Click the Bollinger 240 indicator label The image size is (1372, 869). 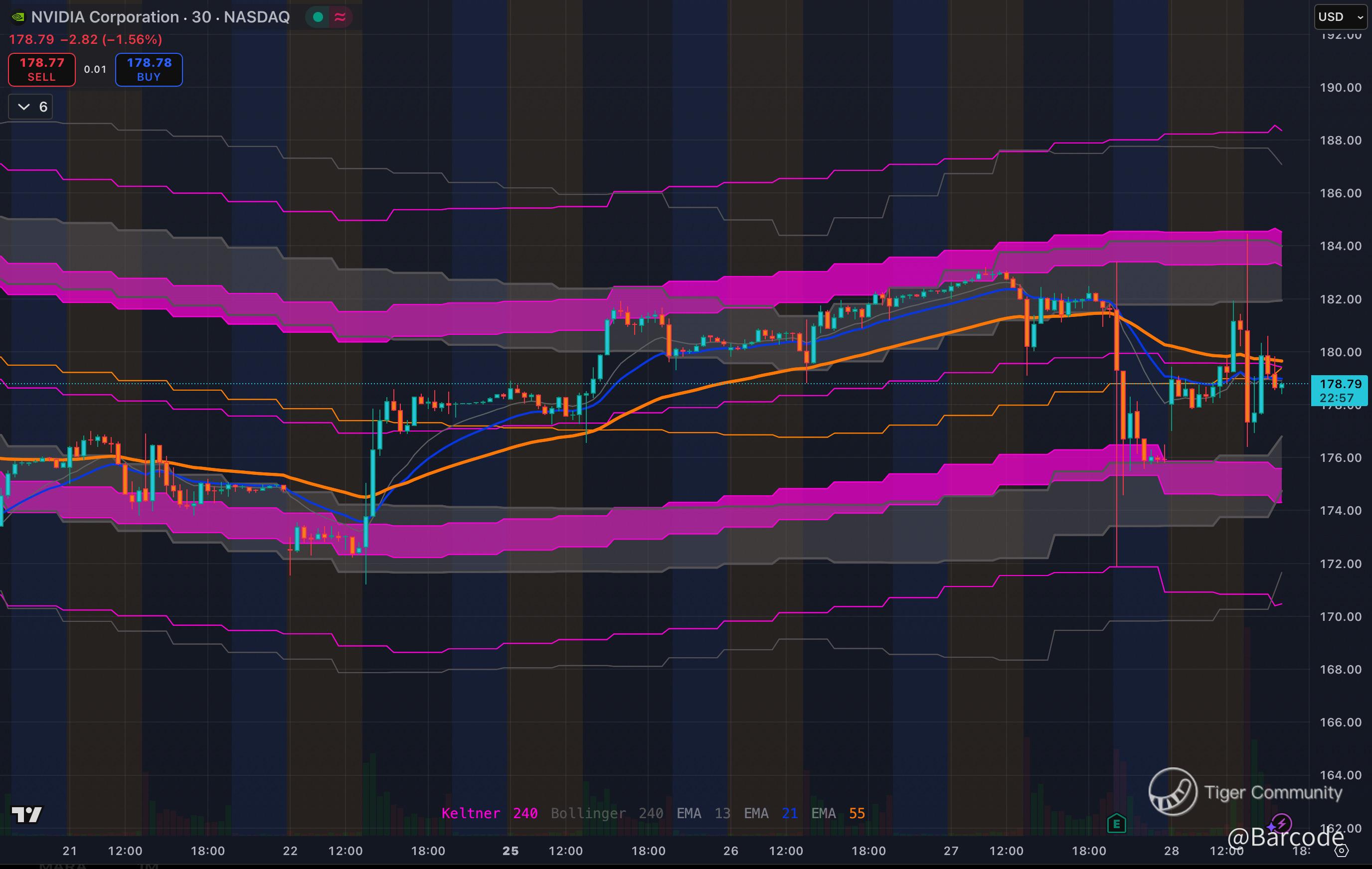pos(606,813)
